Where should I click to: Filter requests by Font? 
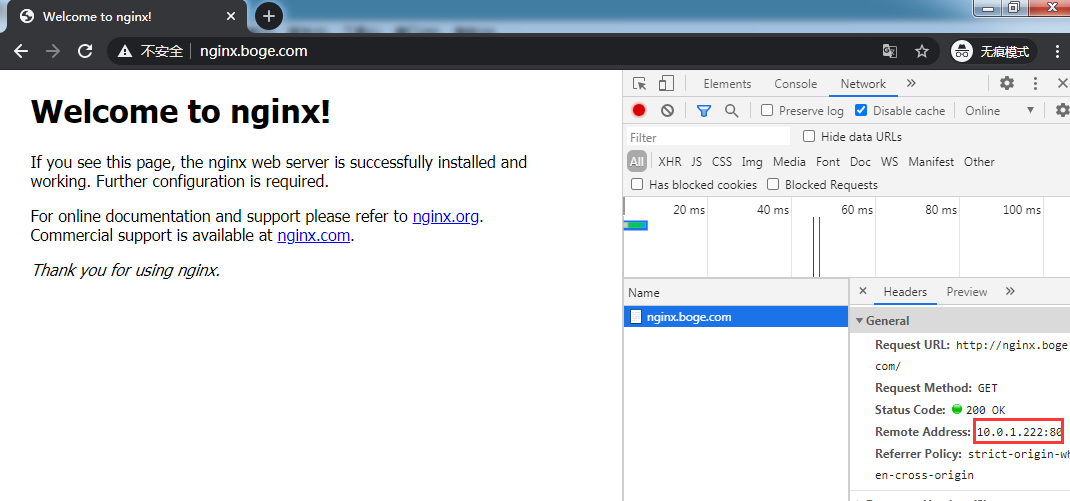tap(828, 162)
